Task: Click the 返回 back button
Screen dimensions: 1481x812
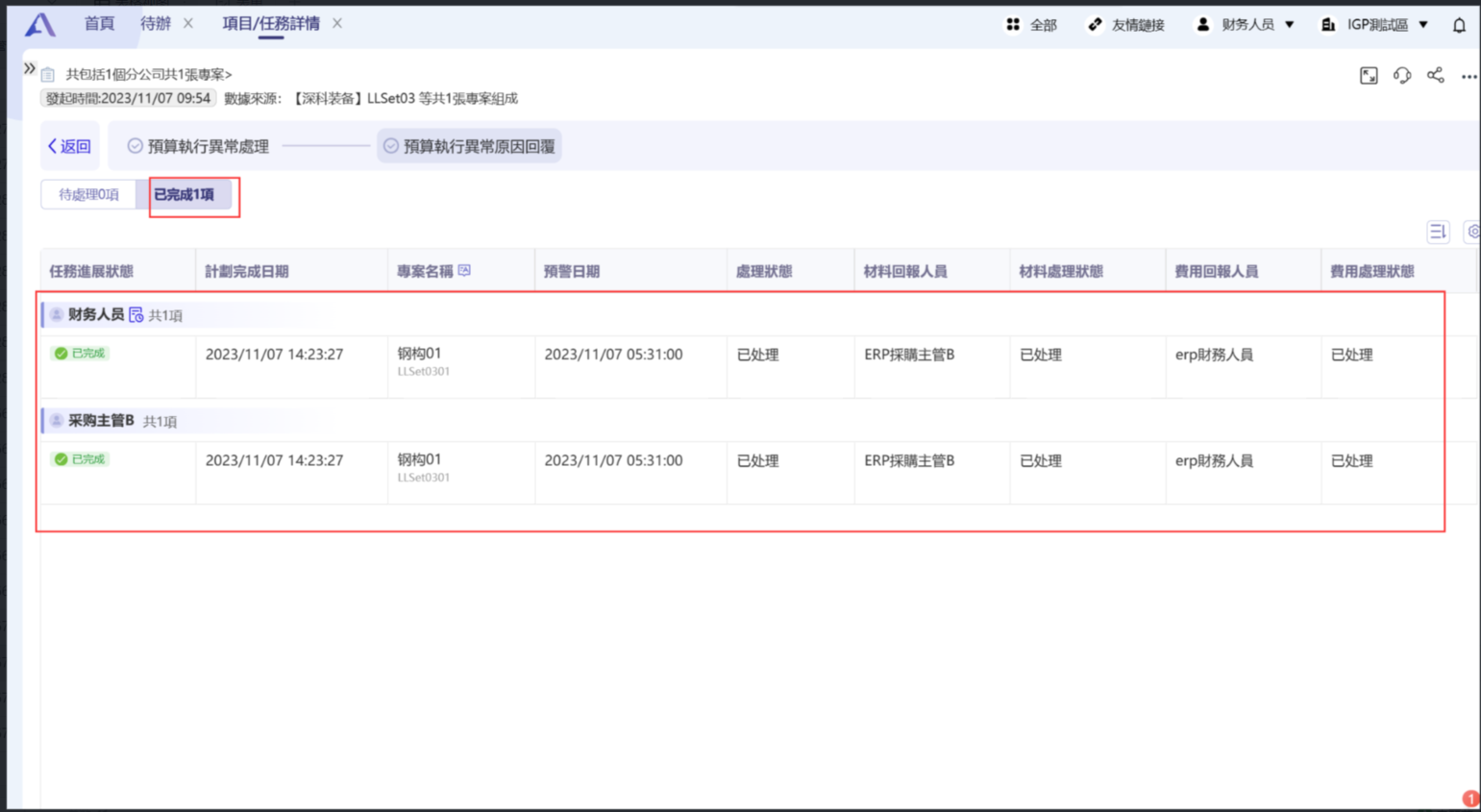Action: pyautogui.click(x=69, y=146)
